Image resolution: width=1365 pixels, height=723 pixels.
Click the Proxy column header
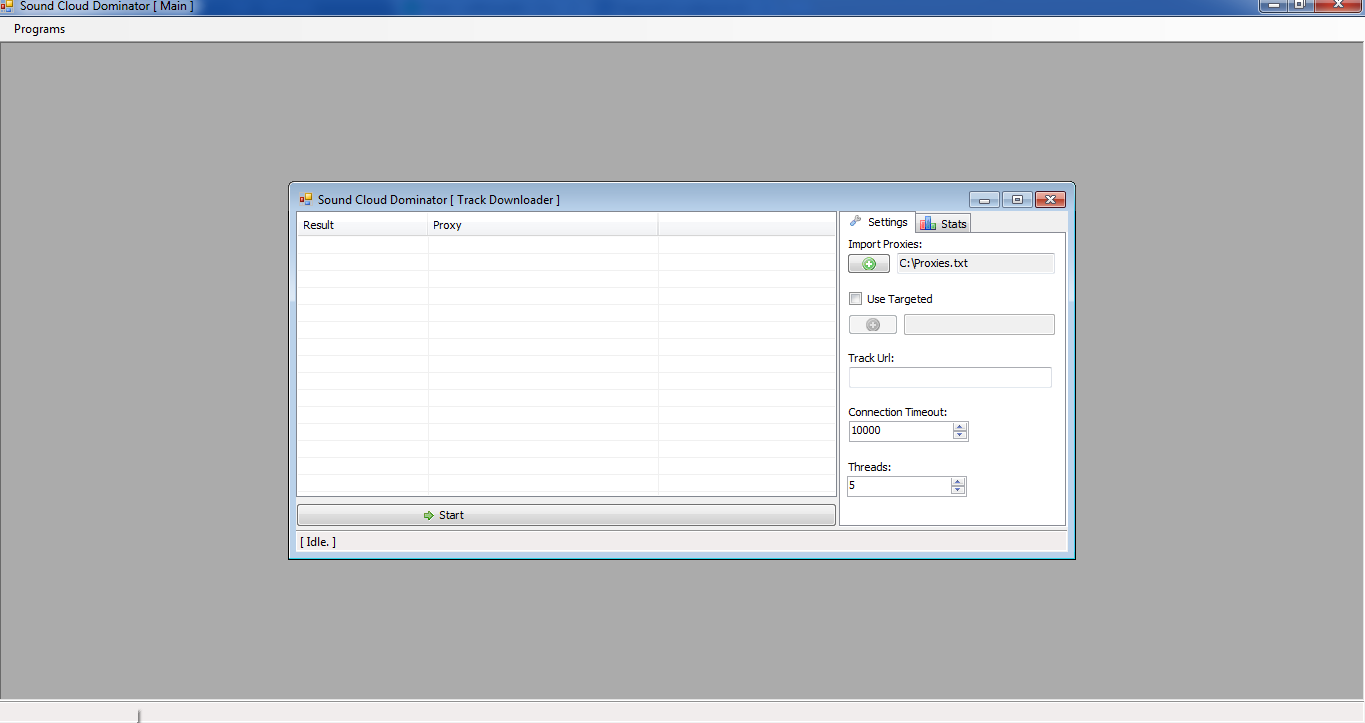542,225
